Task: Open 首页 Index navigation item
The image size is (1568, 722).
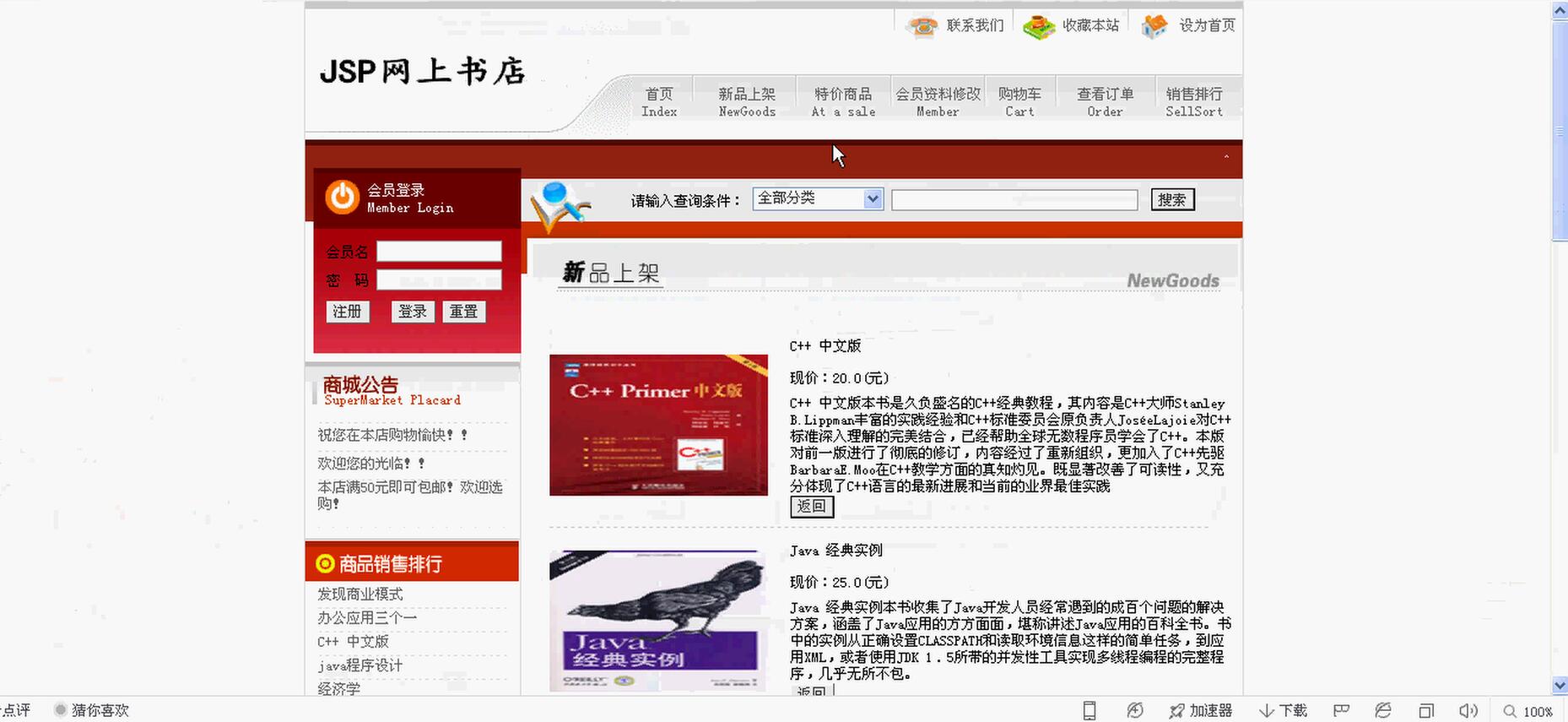Action: 659,101
